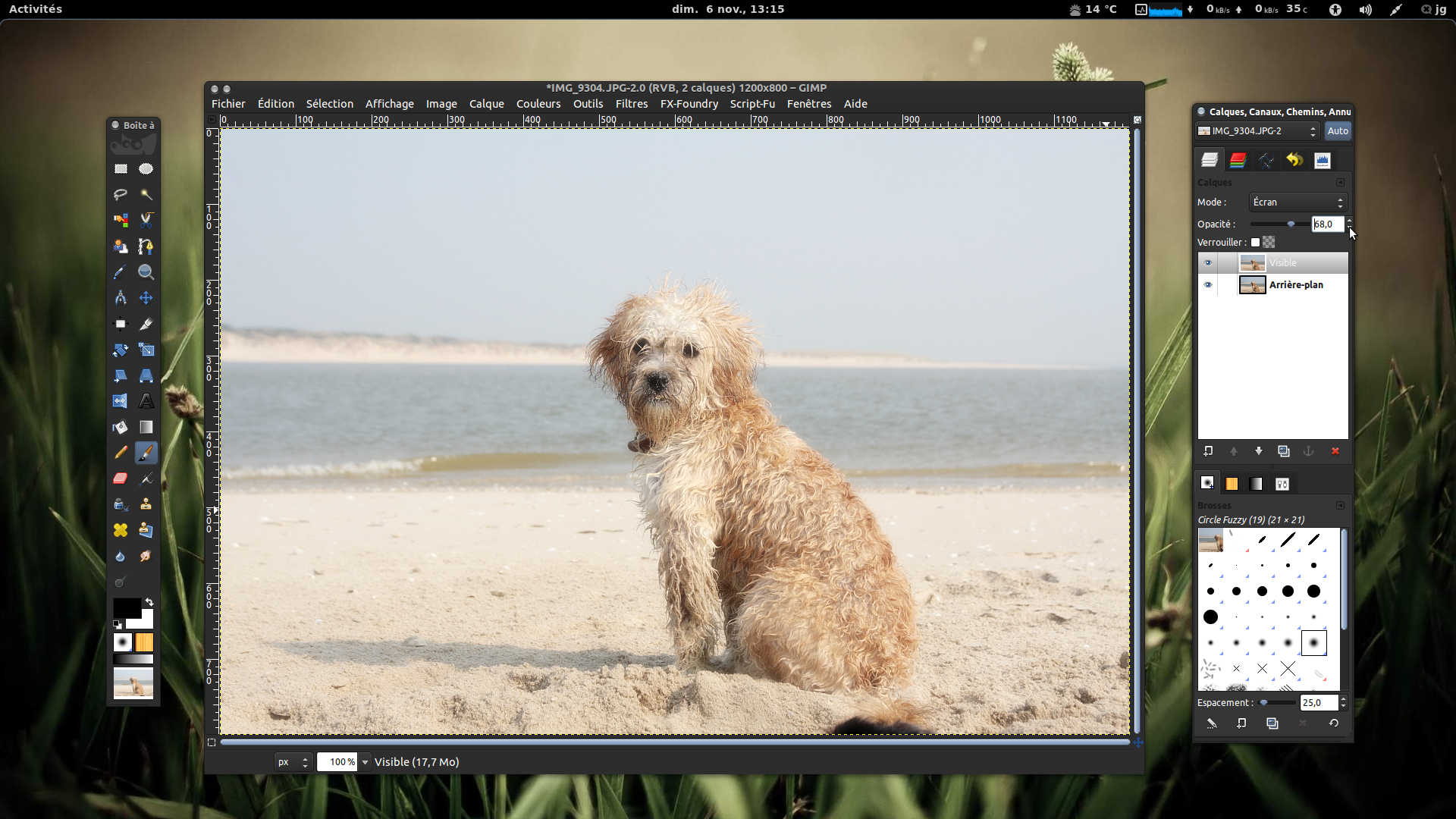Click the Auto button in layers dock
Viewport: 1456px width, 819px height.
[1338, 131]
